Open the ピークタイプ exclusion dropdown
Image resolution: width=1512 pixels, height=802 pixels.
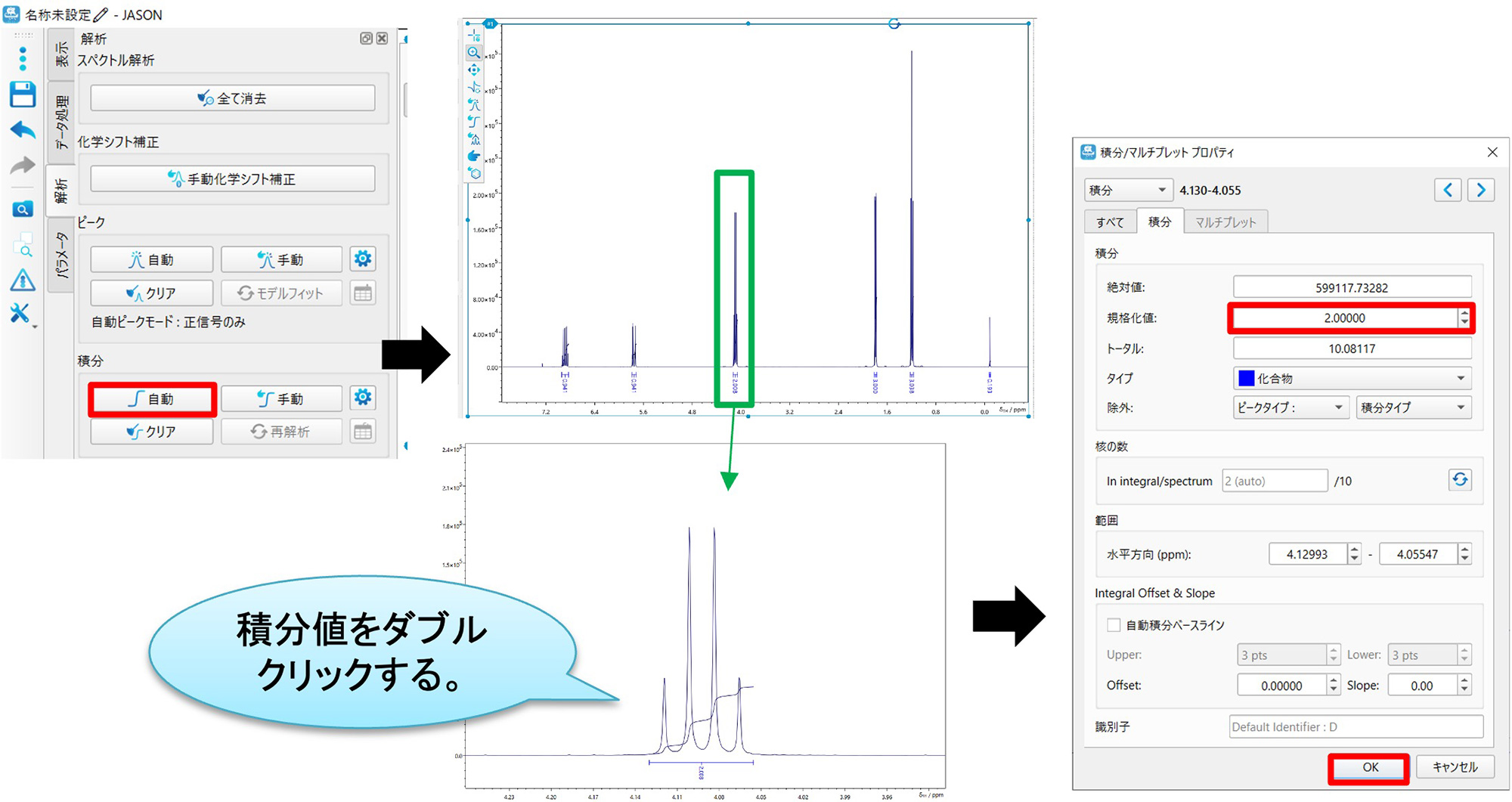[x=1337, y=407]
